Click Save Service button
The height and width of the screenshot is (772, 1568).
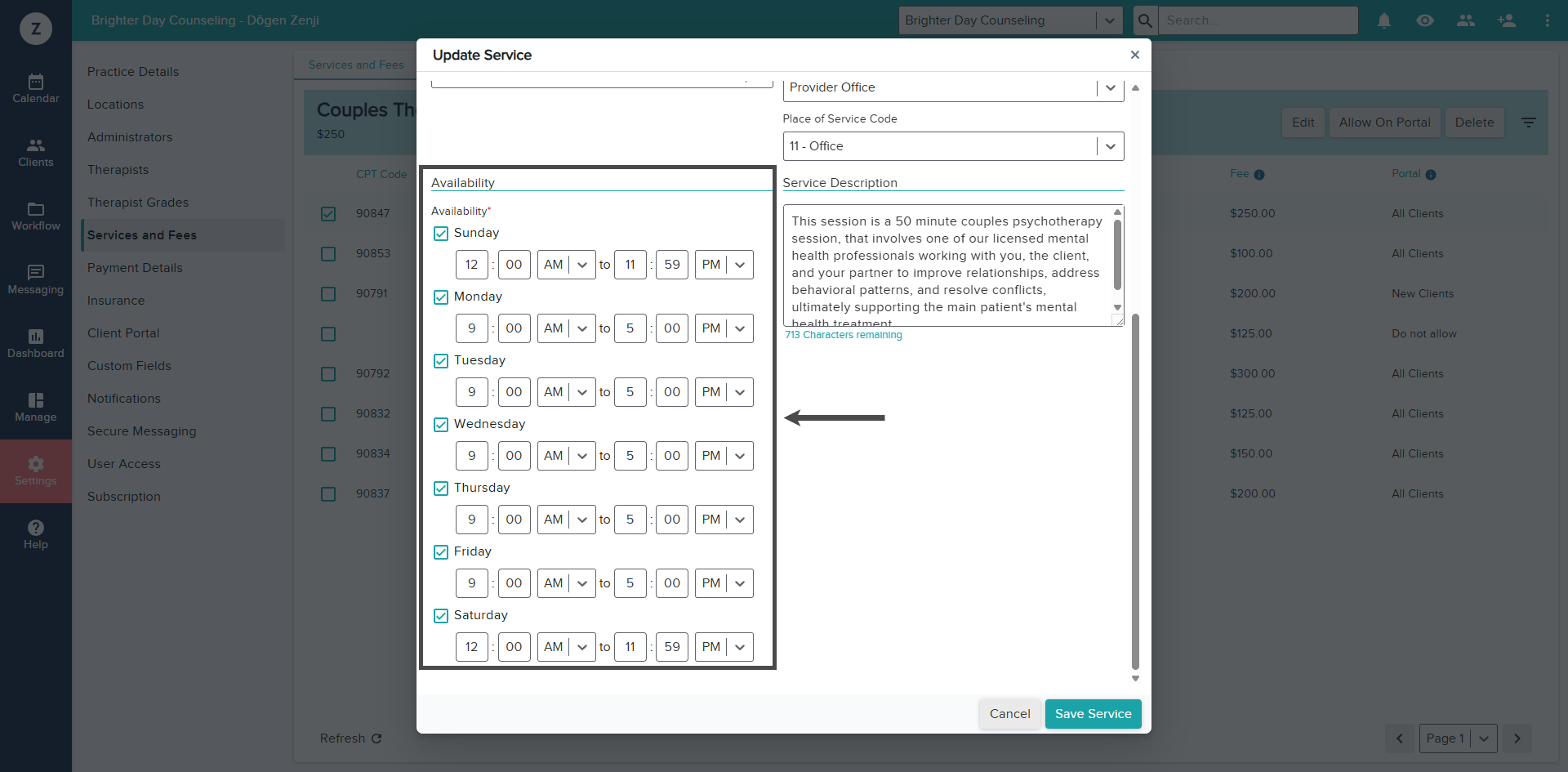point(1094,714)
